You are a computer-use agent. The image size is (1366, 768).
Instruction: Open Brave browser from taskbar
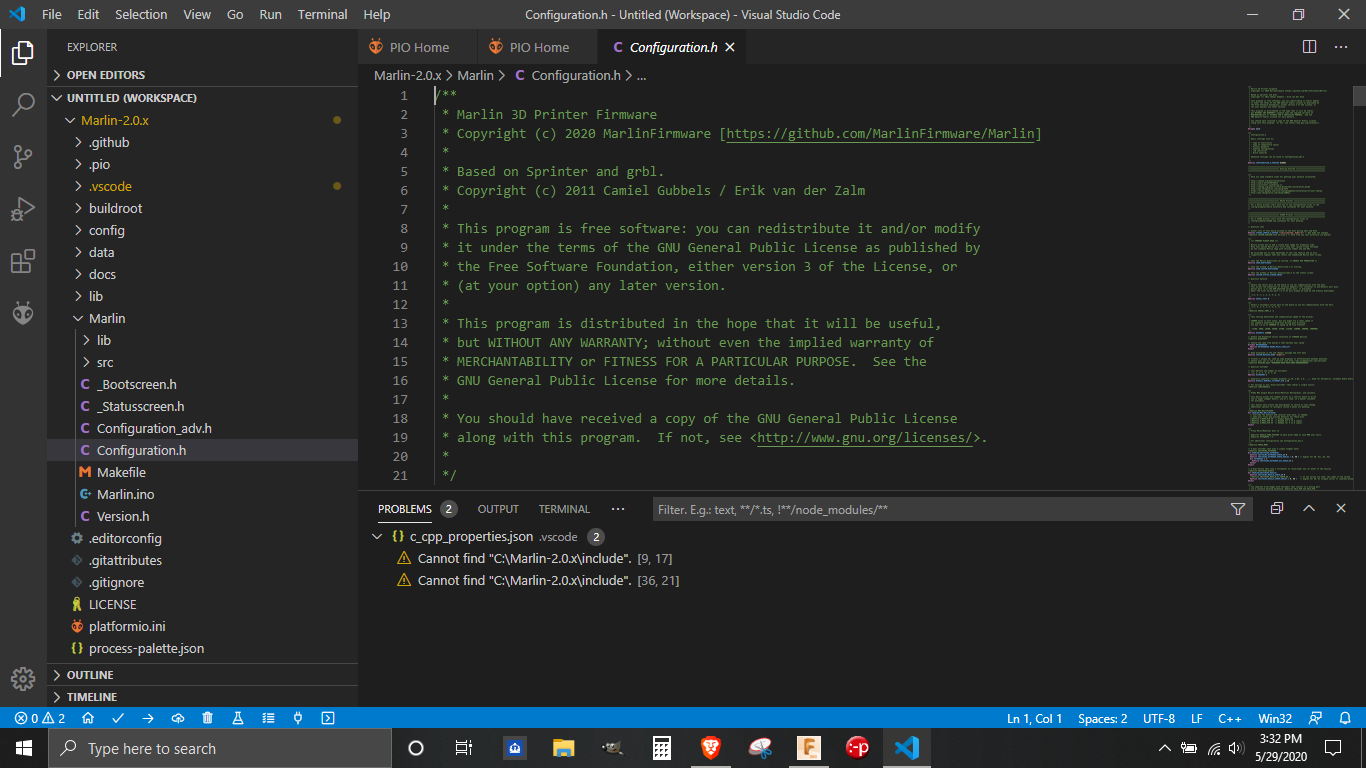click(x=711, y=748)
